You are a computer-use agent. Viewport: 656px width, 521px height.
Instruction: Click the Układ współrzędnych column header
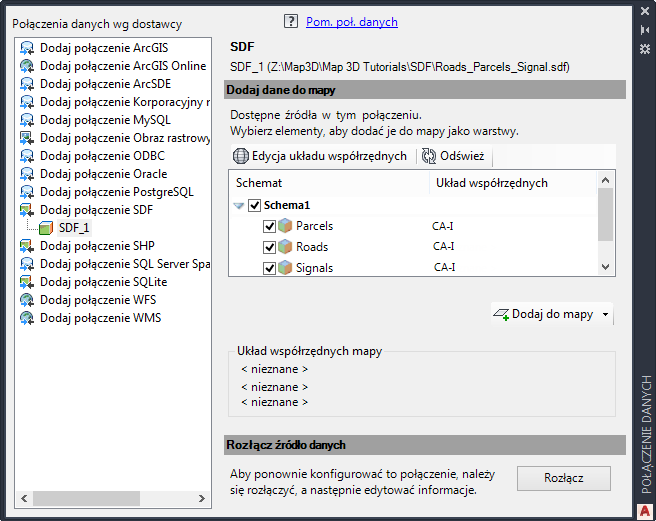491,183
